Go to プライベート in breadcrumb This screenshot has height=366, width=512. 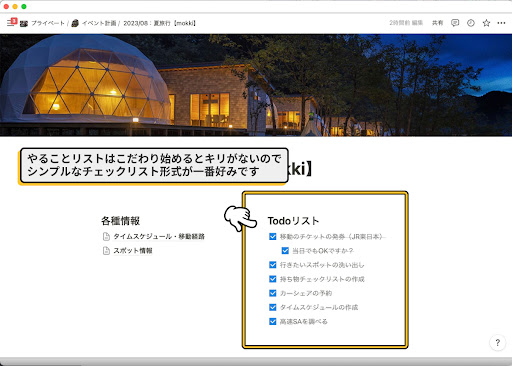[x=48, y=23]
